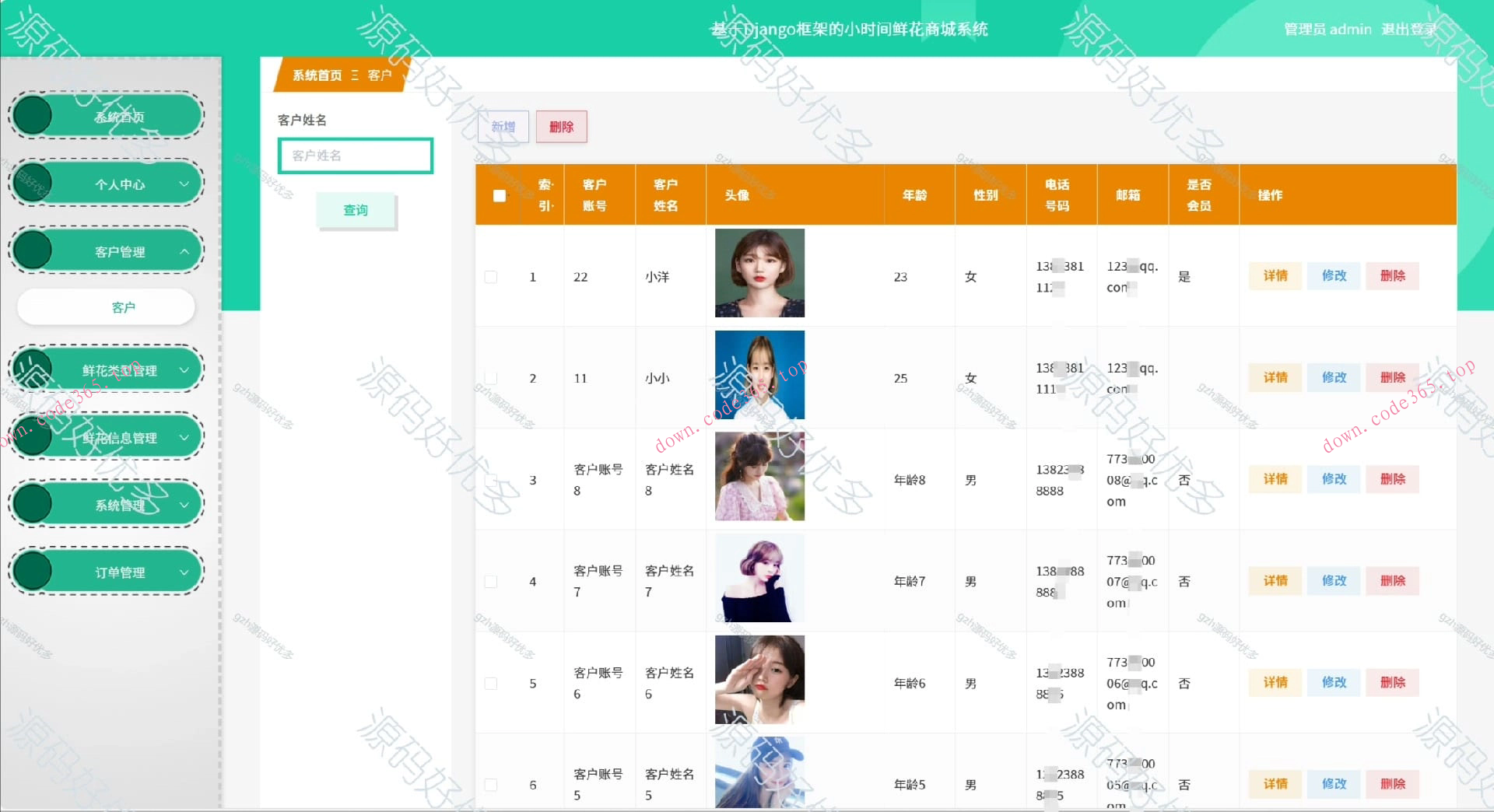Open the 鲜花信息管理 sidebar menu

tap(107, 437)
